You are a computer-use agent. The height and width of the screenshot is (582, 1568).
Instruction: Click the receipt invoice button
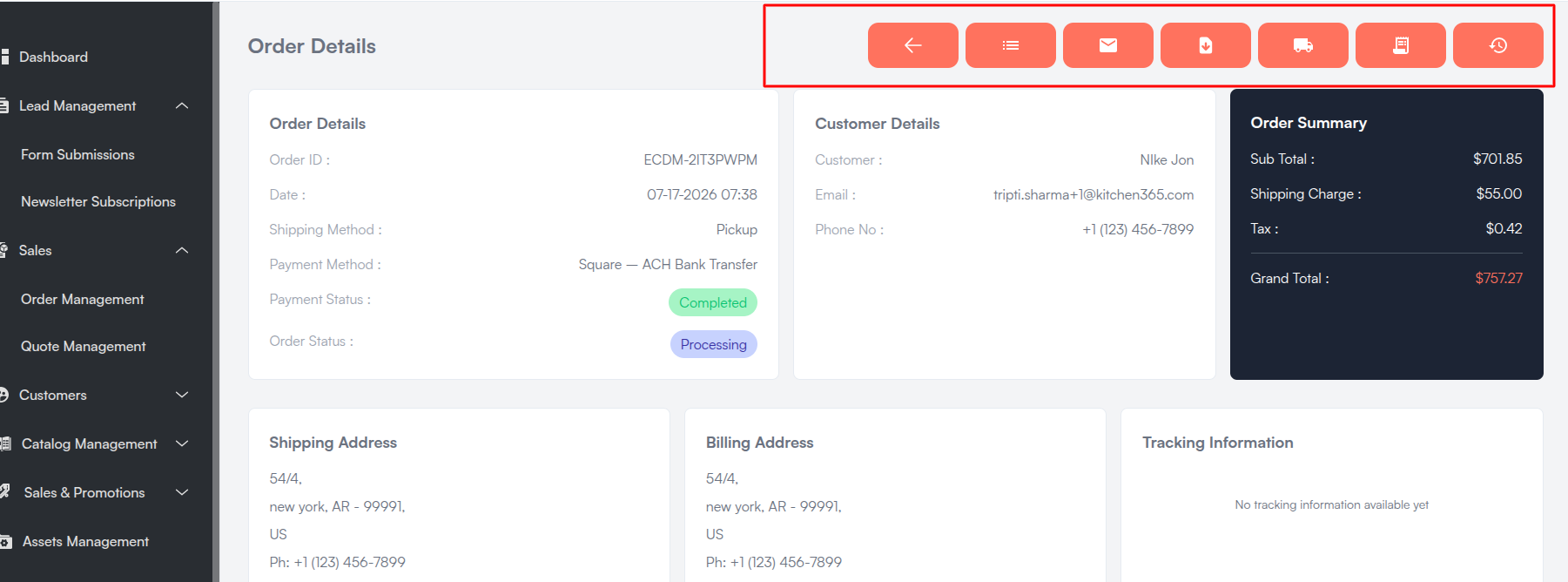(1400, 45)
